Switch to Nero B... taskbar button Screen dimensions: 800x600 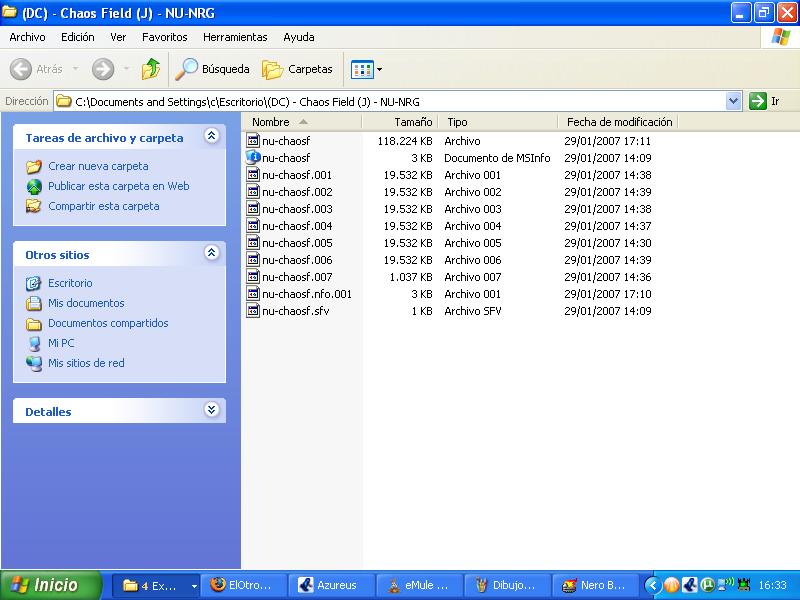595,585
